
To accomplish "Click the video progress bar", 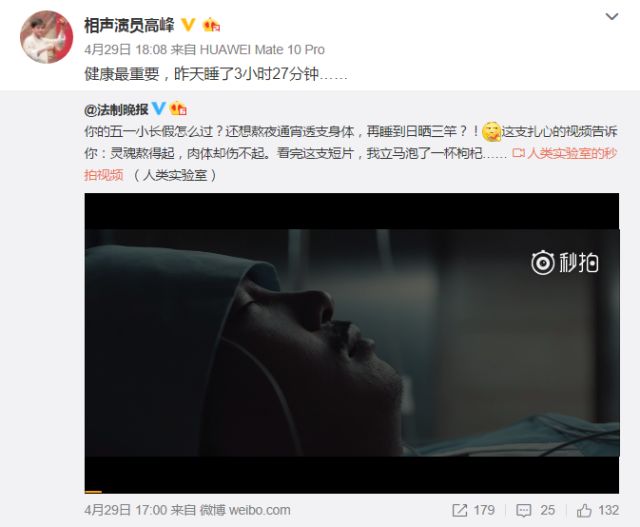I will (x=352, y=491).
